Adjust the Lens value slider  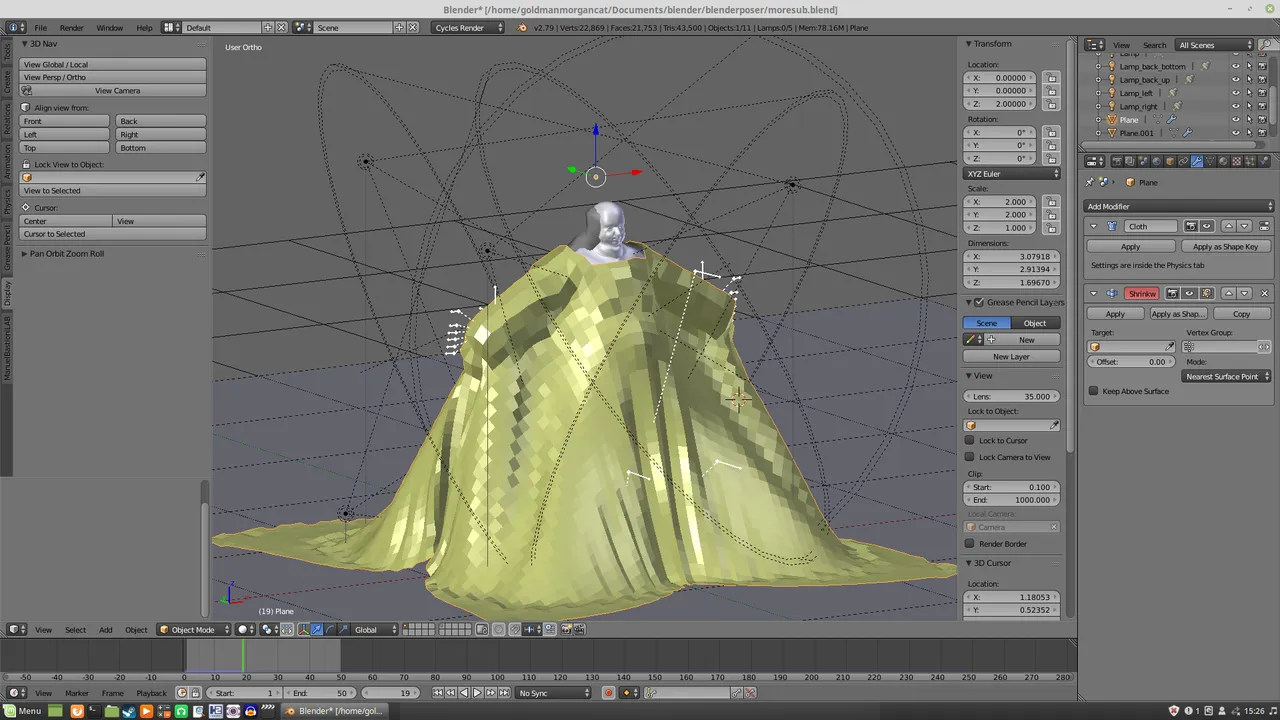(x=1011, y=397)
